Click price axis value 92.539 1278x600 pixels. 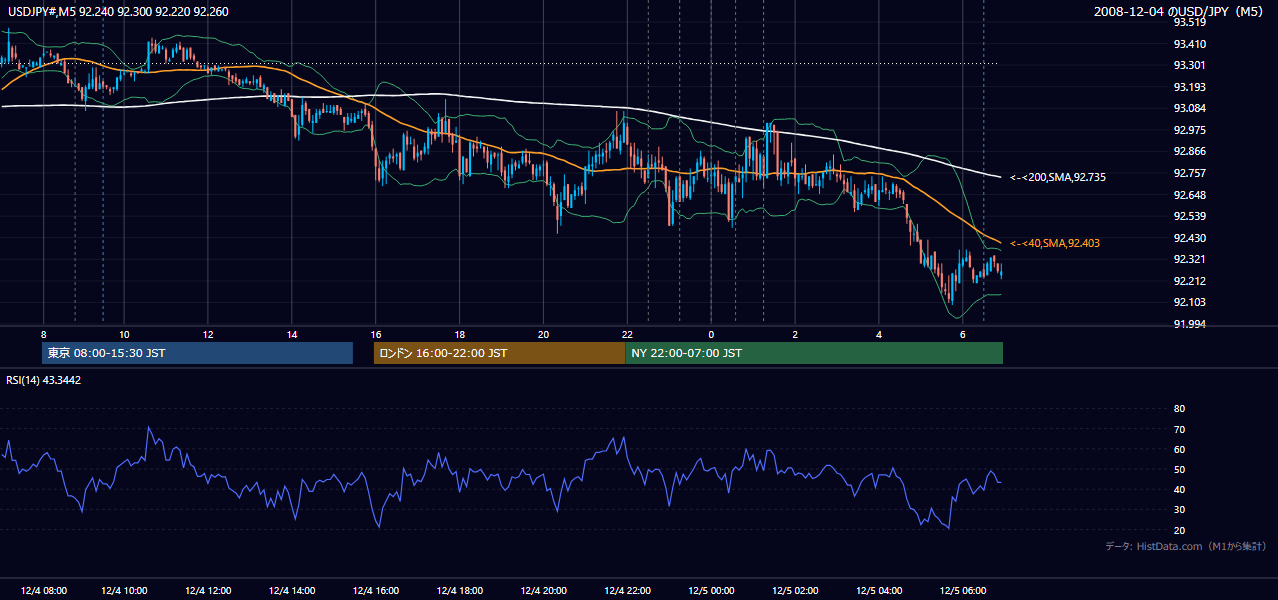click(1190, 216)
